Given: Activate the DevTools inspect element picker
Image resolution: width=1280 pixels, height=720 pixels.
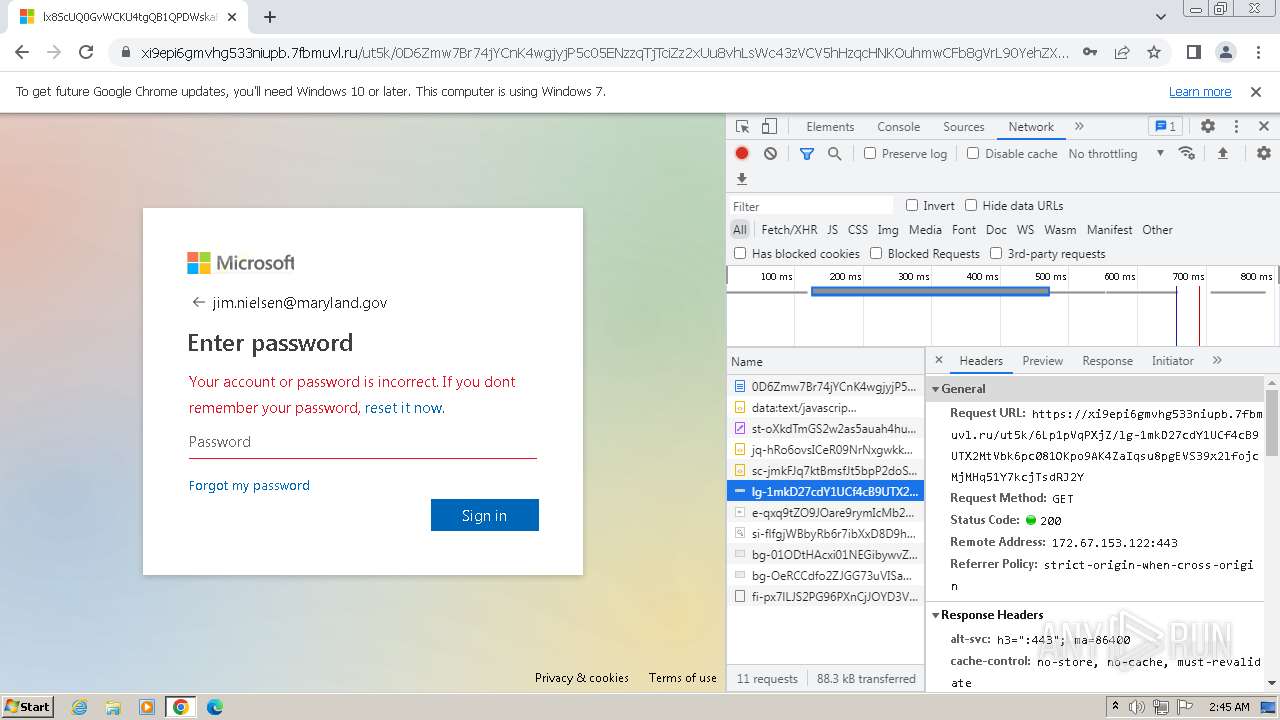Looking at the screenshot, I should coord(743,127).
